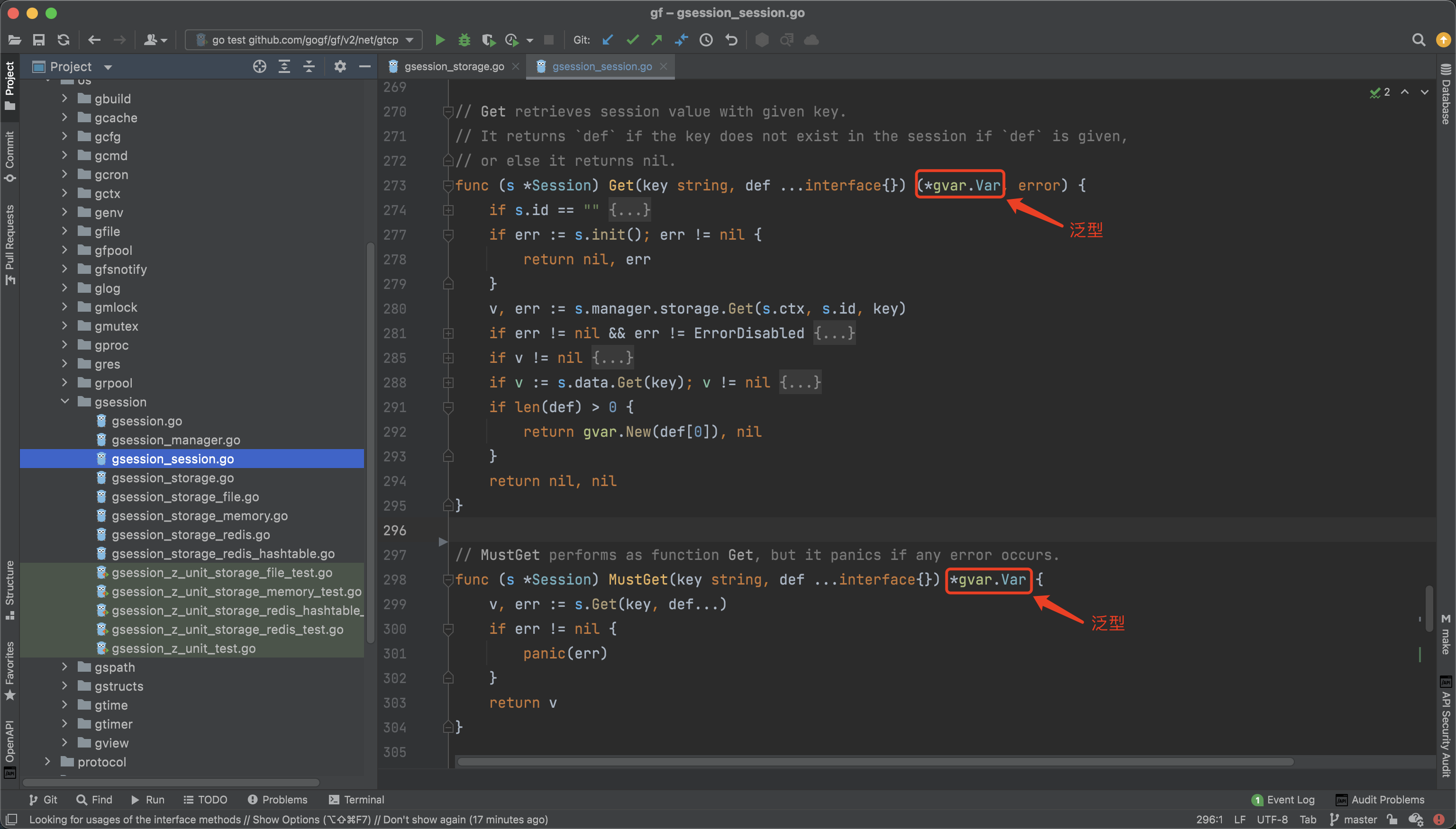Click Git update project arrow icon
Screen dimensions: 1456x829
(x=608, y=40)
